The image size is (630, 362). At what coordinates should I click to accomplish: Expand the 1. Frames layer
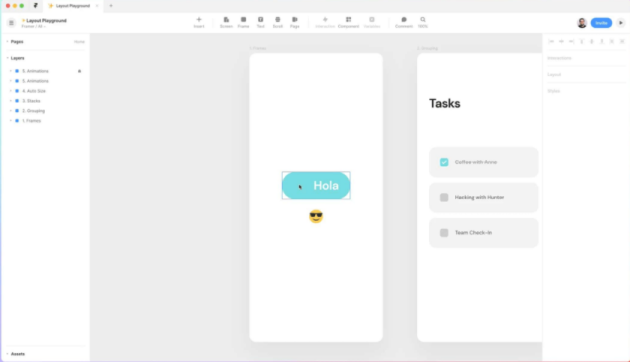[x=10, y=121]
